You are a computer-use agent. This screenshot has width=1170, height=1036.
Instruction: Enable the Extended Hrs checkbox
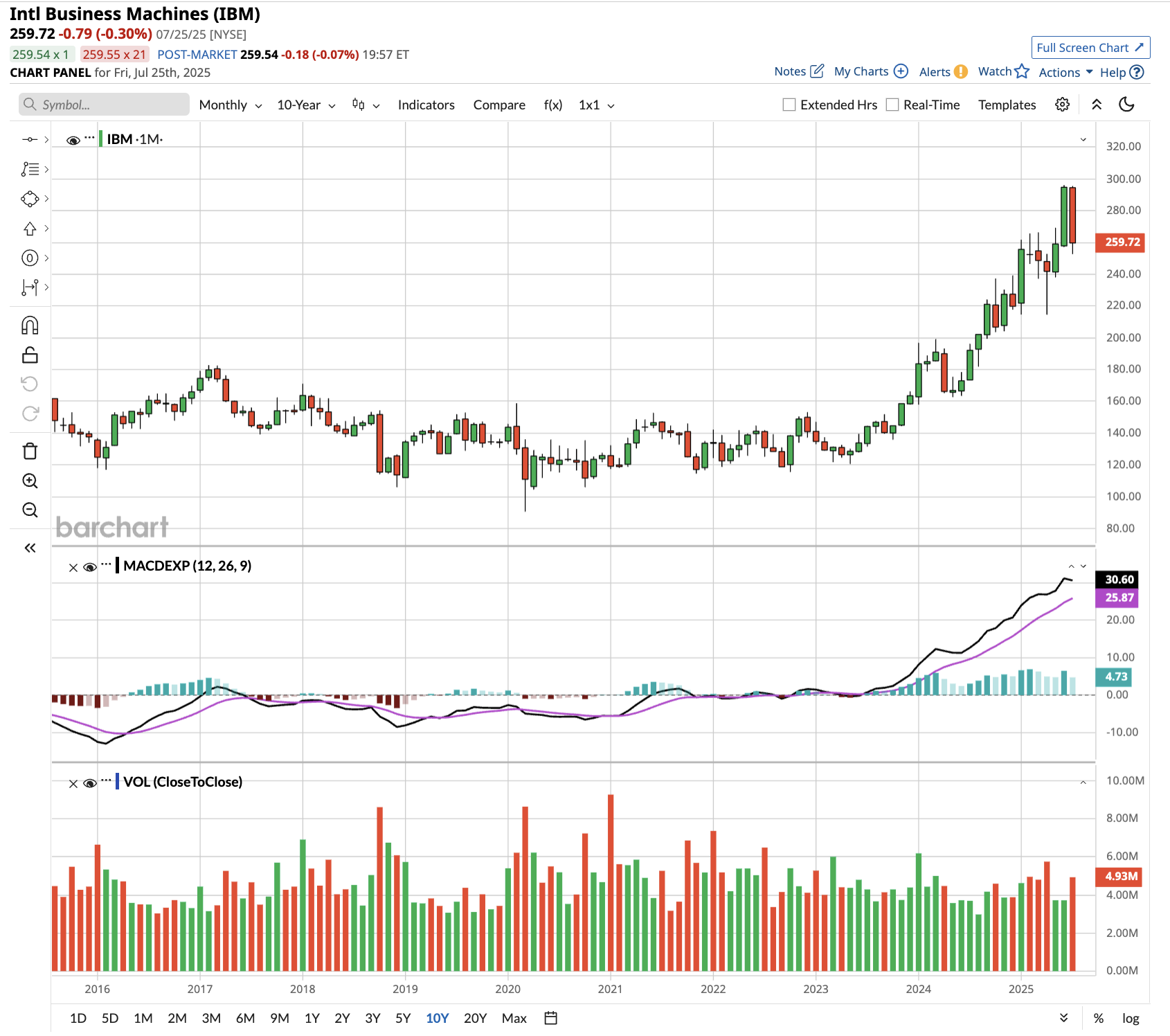pos(789,105)
